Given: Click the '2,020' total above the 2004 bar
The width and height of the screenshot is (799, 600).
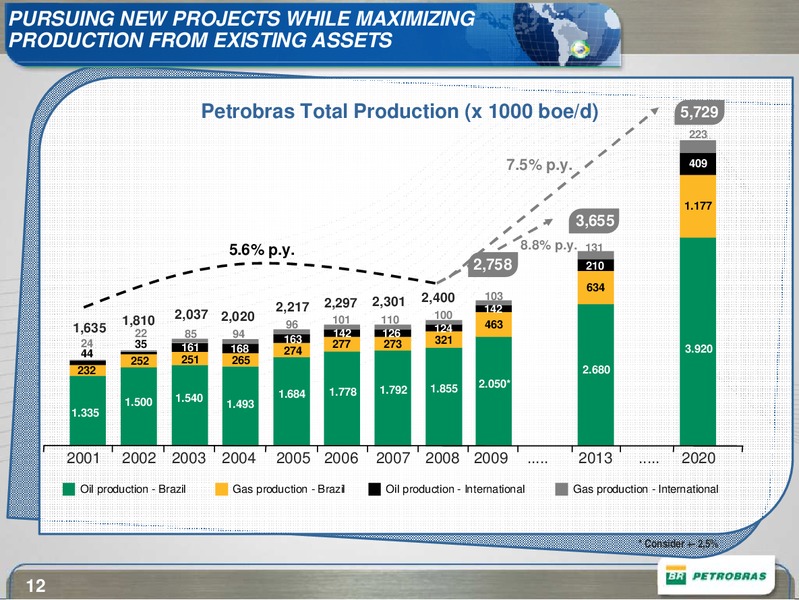Looking at the screenshot, I should (x=238, y=317).
